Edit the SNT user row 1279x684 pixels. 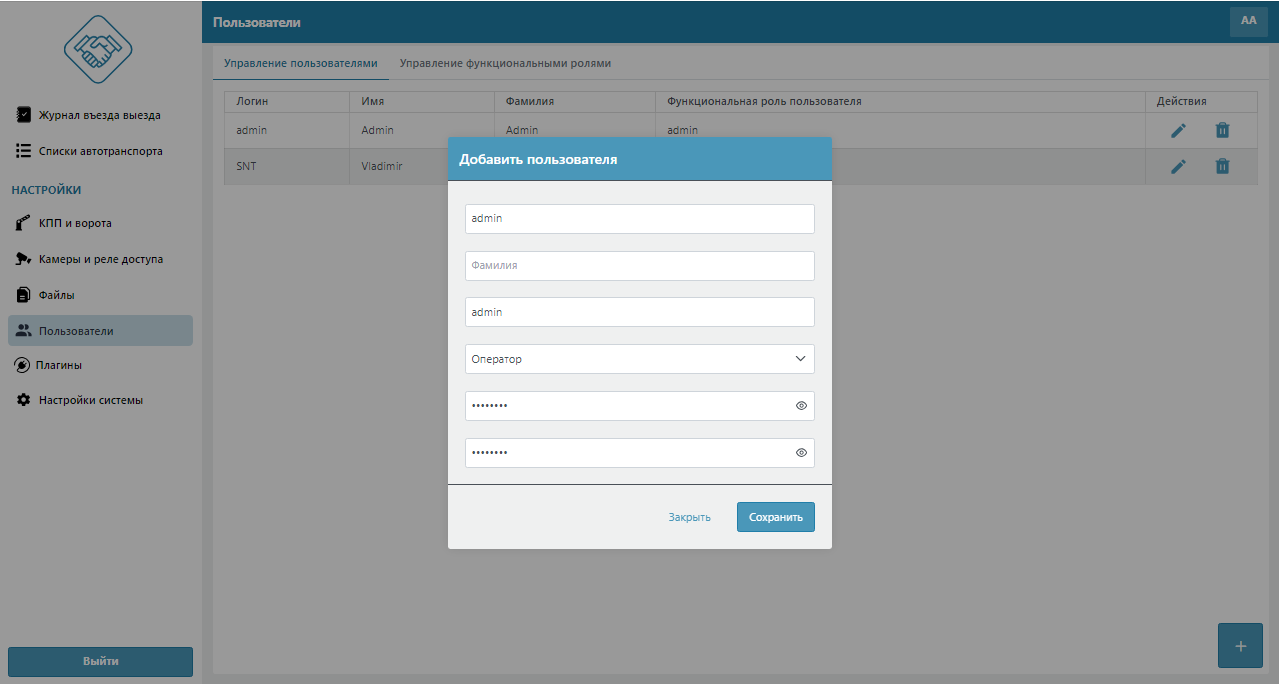[x=1178, y=167]
